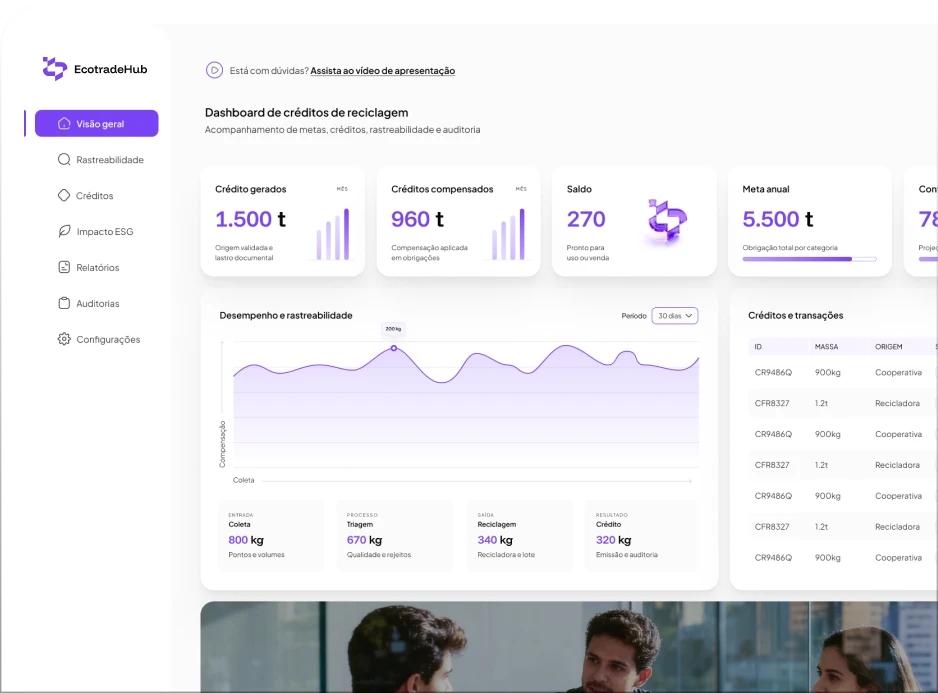Viewport: 938px width, 693px height.
Task: Click the Créditos diamond icon
Action: 64,195
